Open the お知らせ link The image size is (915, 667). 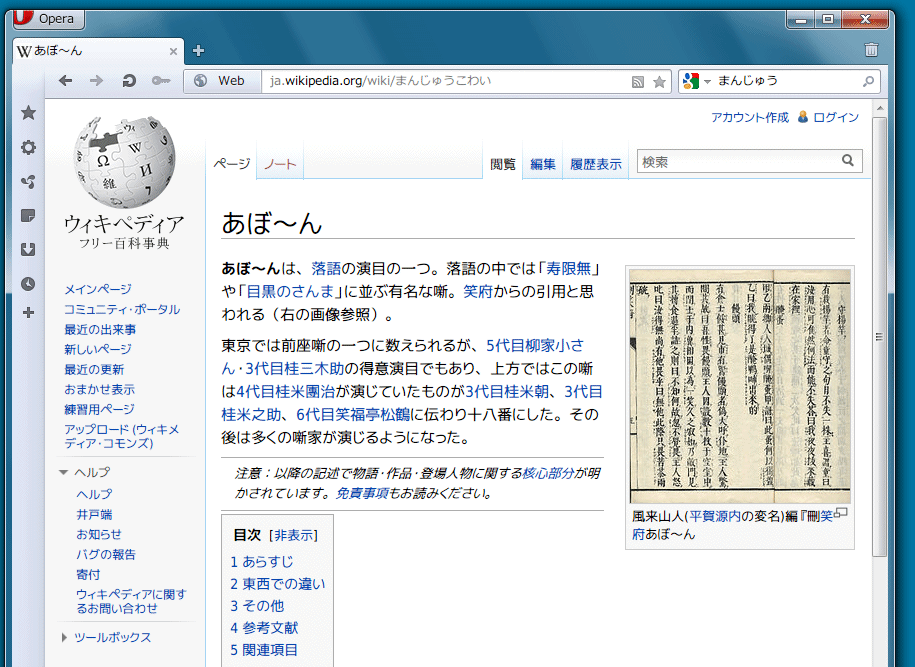point(99,534)
